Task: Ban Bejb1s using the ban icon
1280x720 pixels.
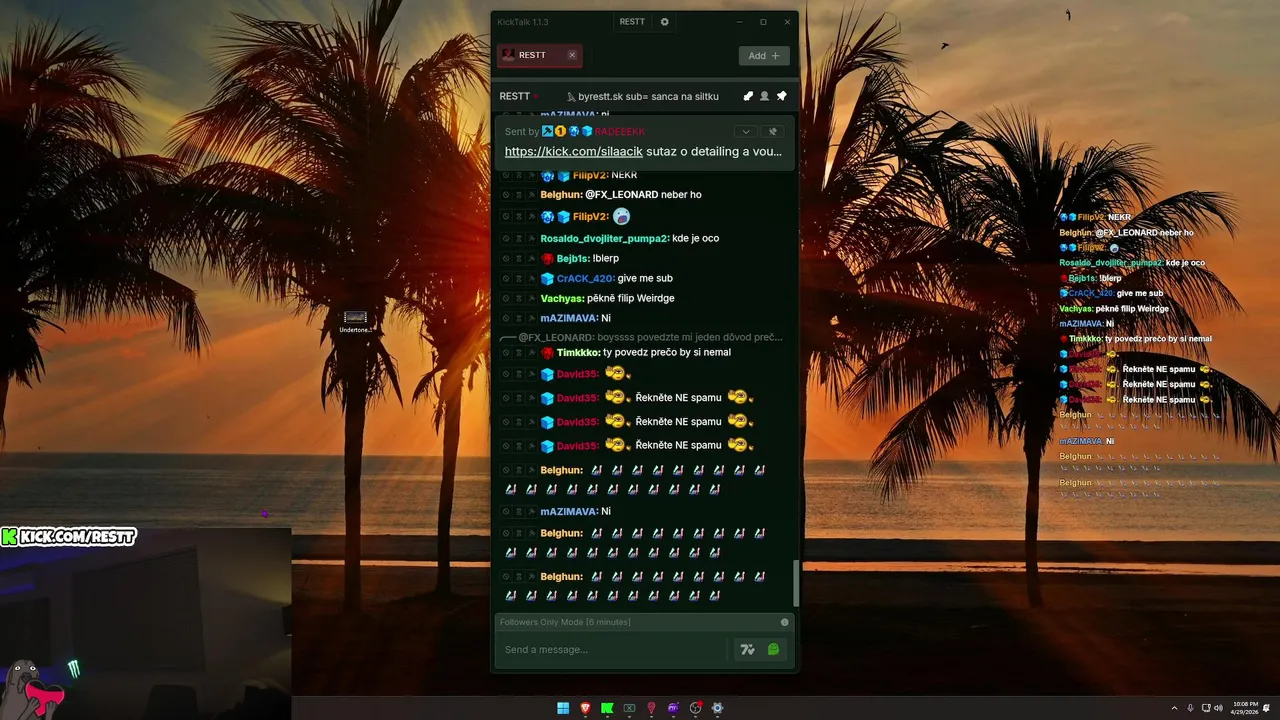Action: pos(506,259)
